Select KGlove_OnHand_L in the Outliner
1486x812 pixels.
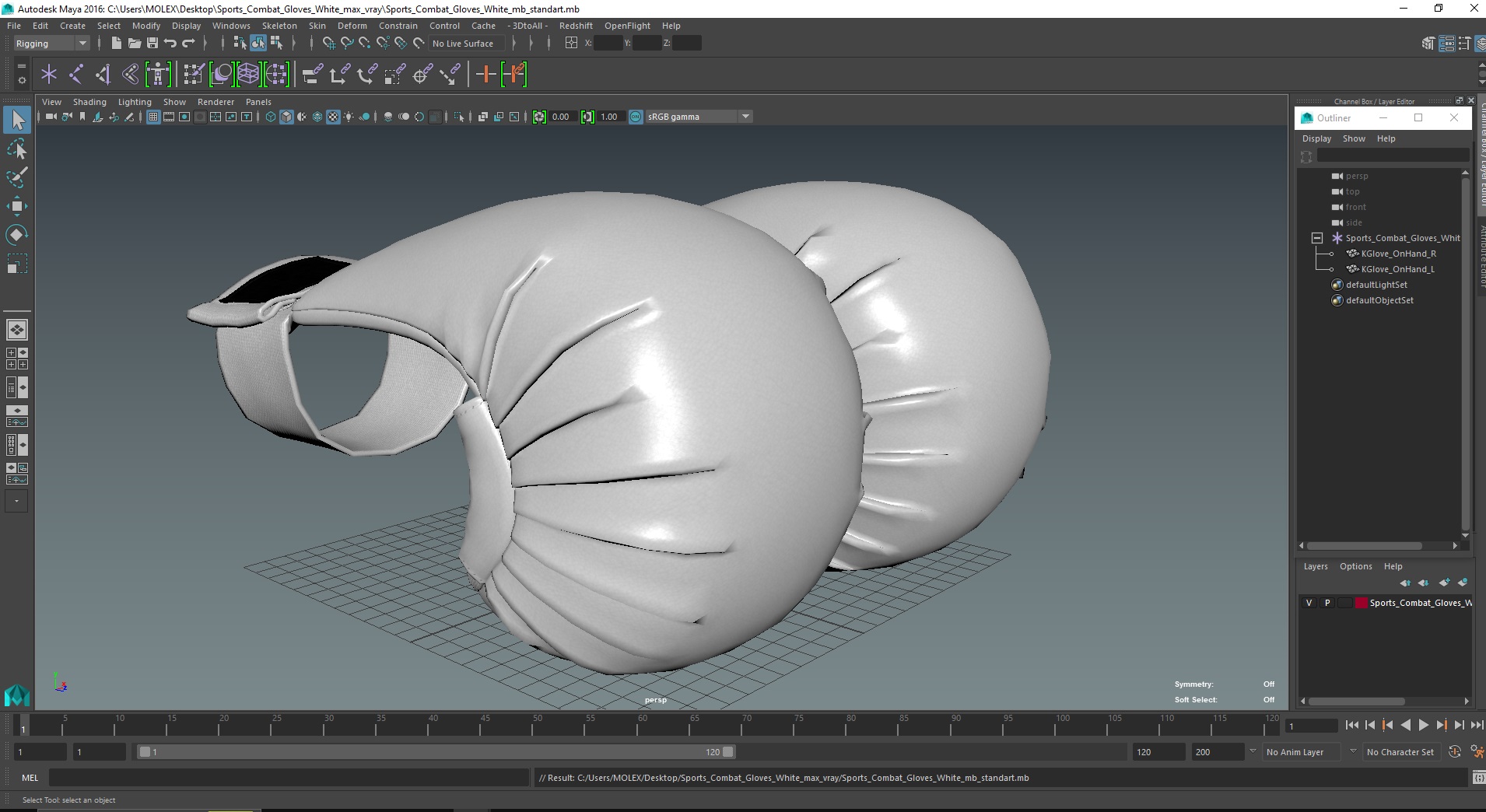pyautogui.click(x=1397, y=269)
